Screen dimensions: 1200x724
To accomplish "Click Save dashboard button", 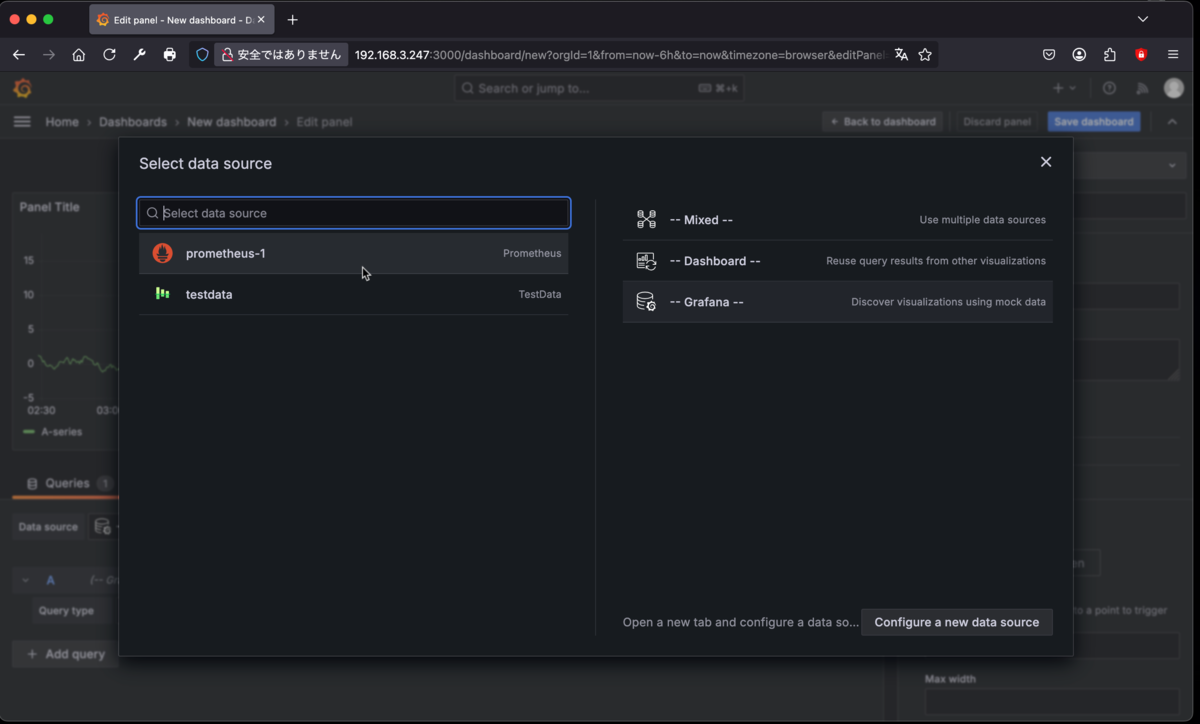I will coord(1094,122).
